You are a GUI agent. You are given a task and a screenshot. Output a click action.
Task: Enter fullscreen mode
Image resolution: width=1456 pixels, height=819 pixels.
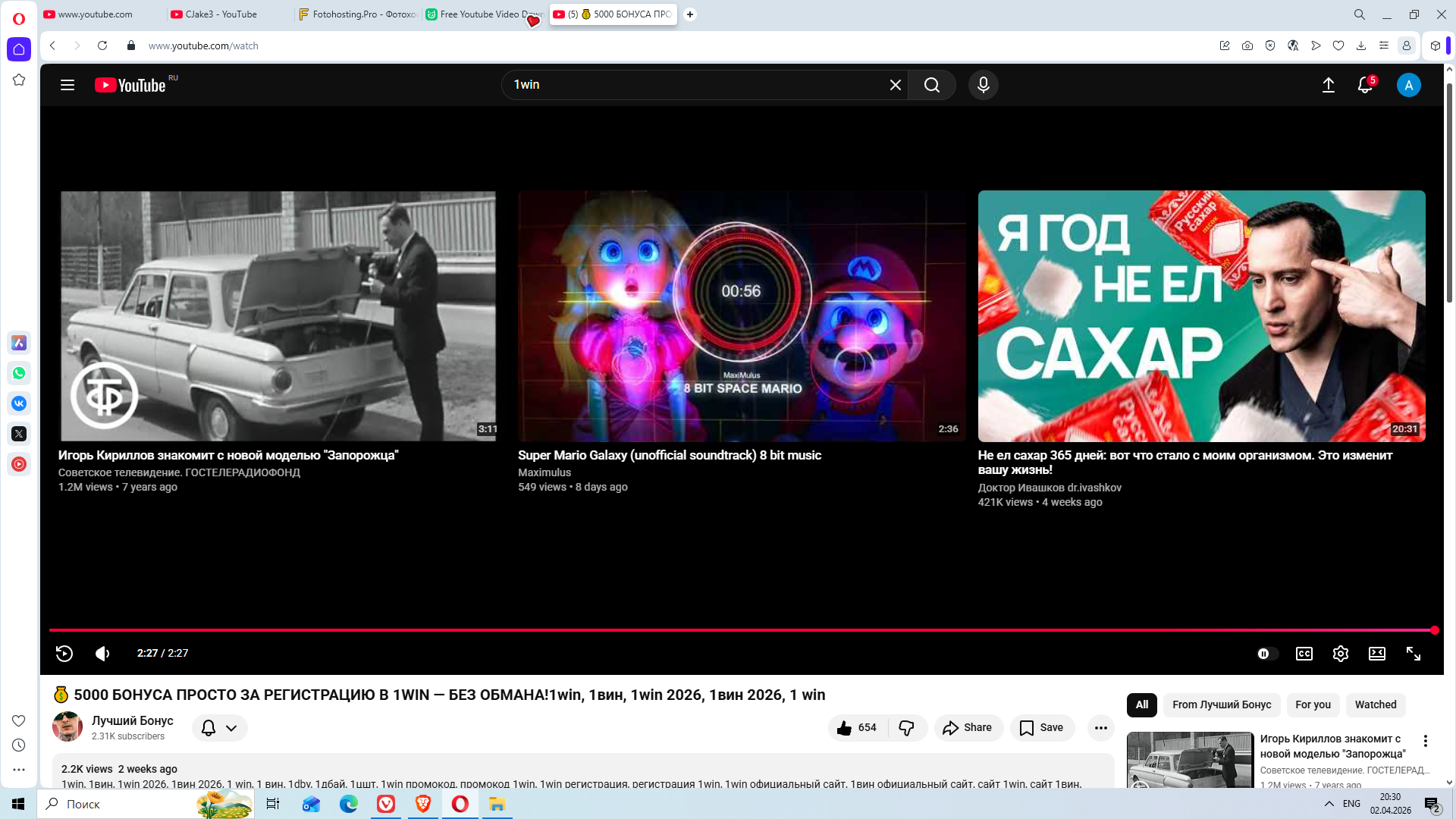pyautogui.click(x=1414, y=654)
